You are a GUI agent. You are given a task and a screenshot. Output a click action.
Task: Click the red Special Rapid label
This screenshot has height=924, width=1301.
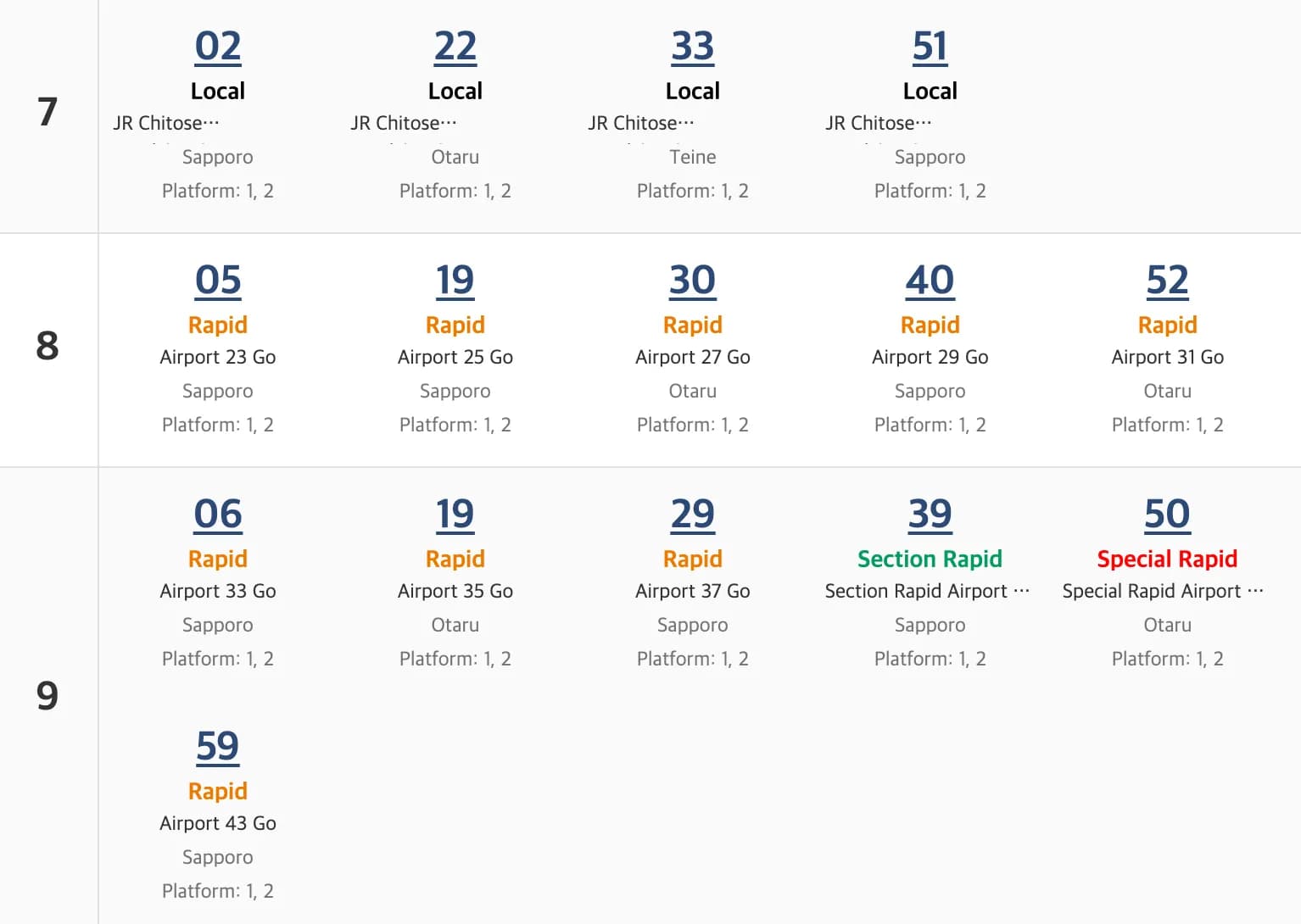(x=1167, y=559)
